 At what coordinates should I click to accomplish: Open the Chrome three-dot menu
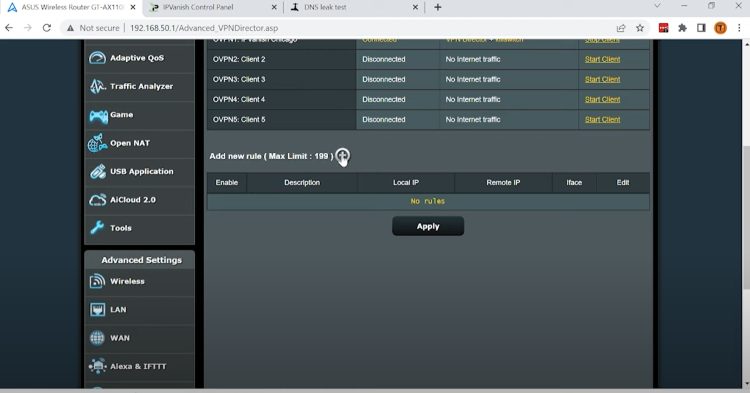pyautogui.click(x=739, y=28)
